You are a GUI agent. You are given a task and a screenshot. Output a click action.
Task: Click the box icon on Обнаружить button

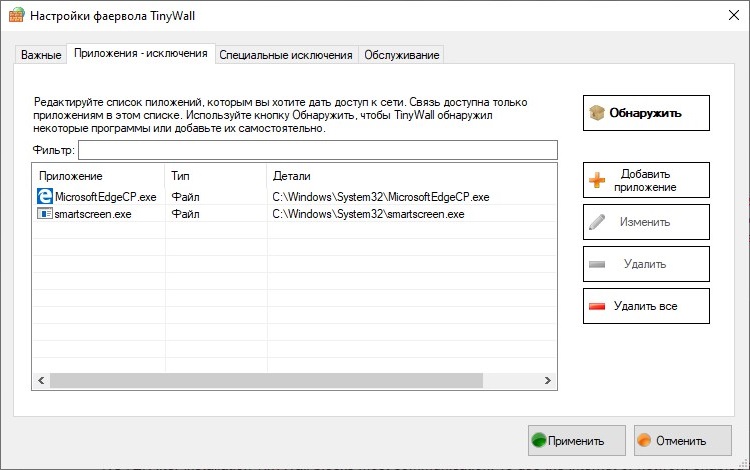click(x=596, y=113)
